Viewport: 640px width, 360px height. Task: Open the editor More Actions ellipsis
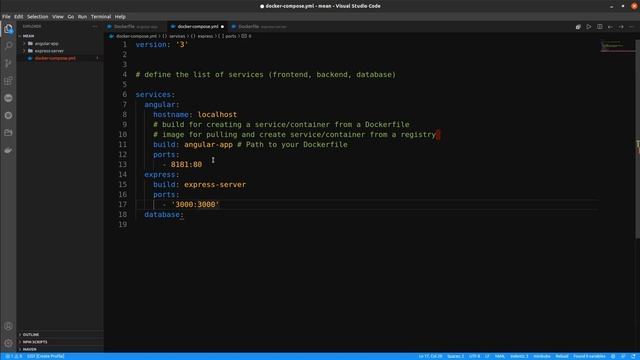pos(631,27)
